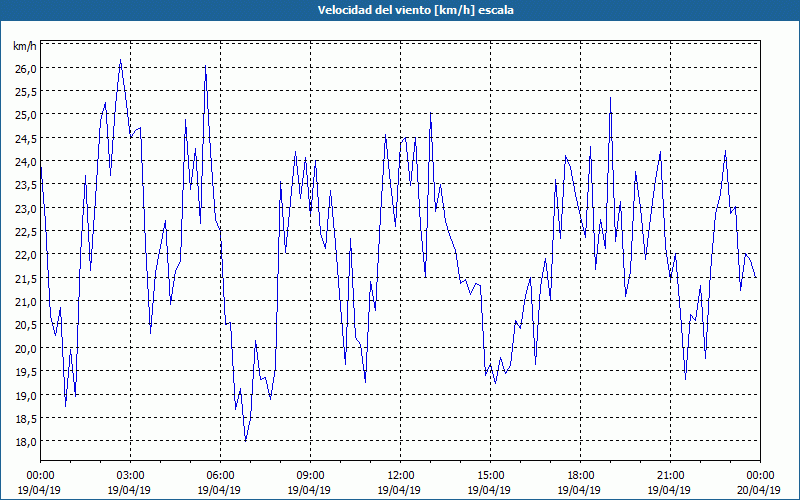Click the 19/04/19 date beneath 21:00
The width and height of the screenshot is (800, 500).
point(669,490)
